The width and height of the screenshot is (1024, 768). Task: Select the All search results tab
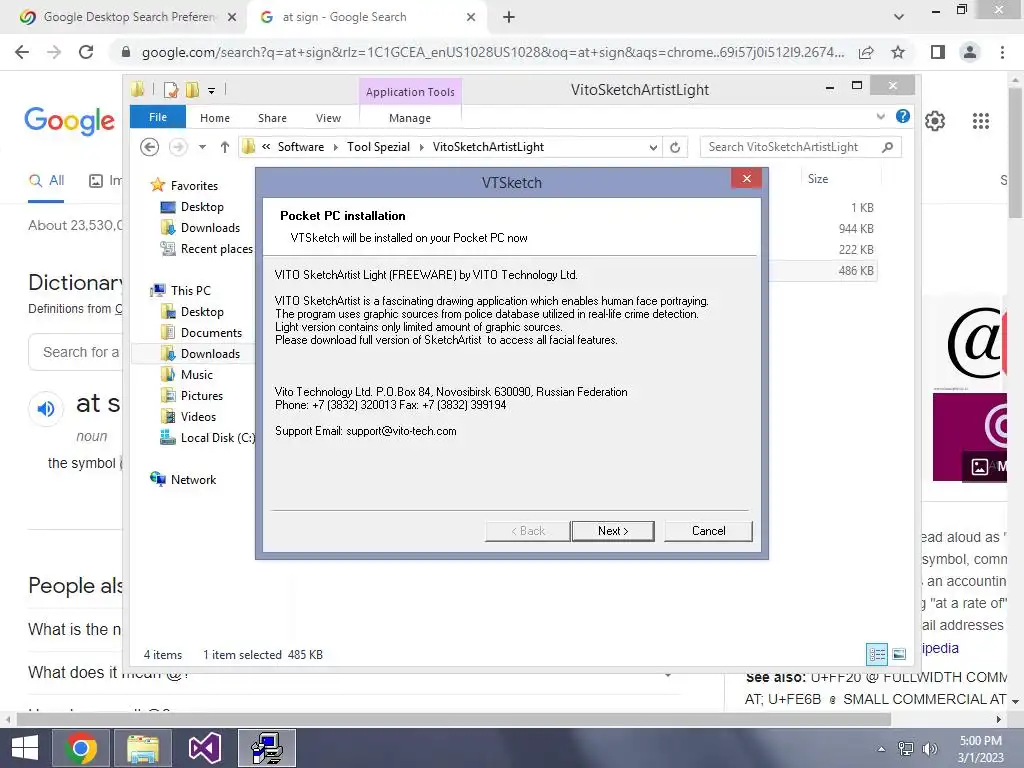point(46,181)
